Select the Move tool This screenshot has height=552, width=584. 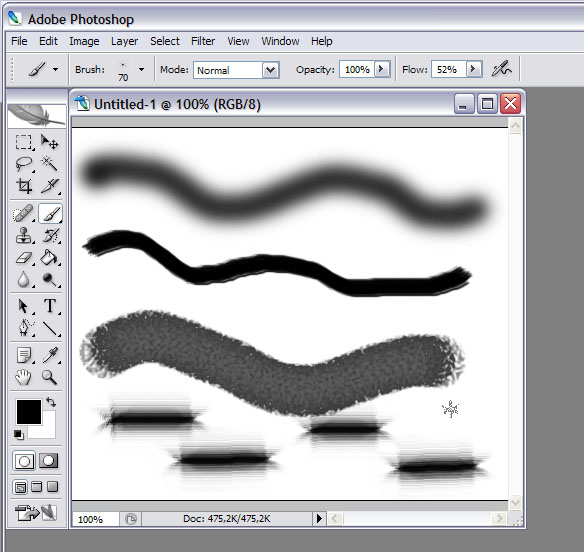click(50, 142)
